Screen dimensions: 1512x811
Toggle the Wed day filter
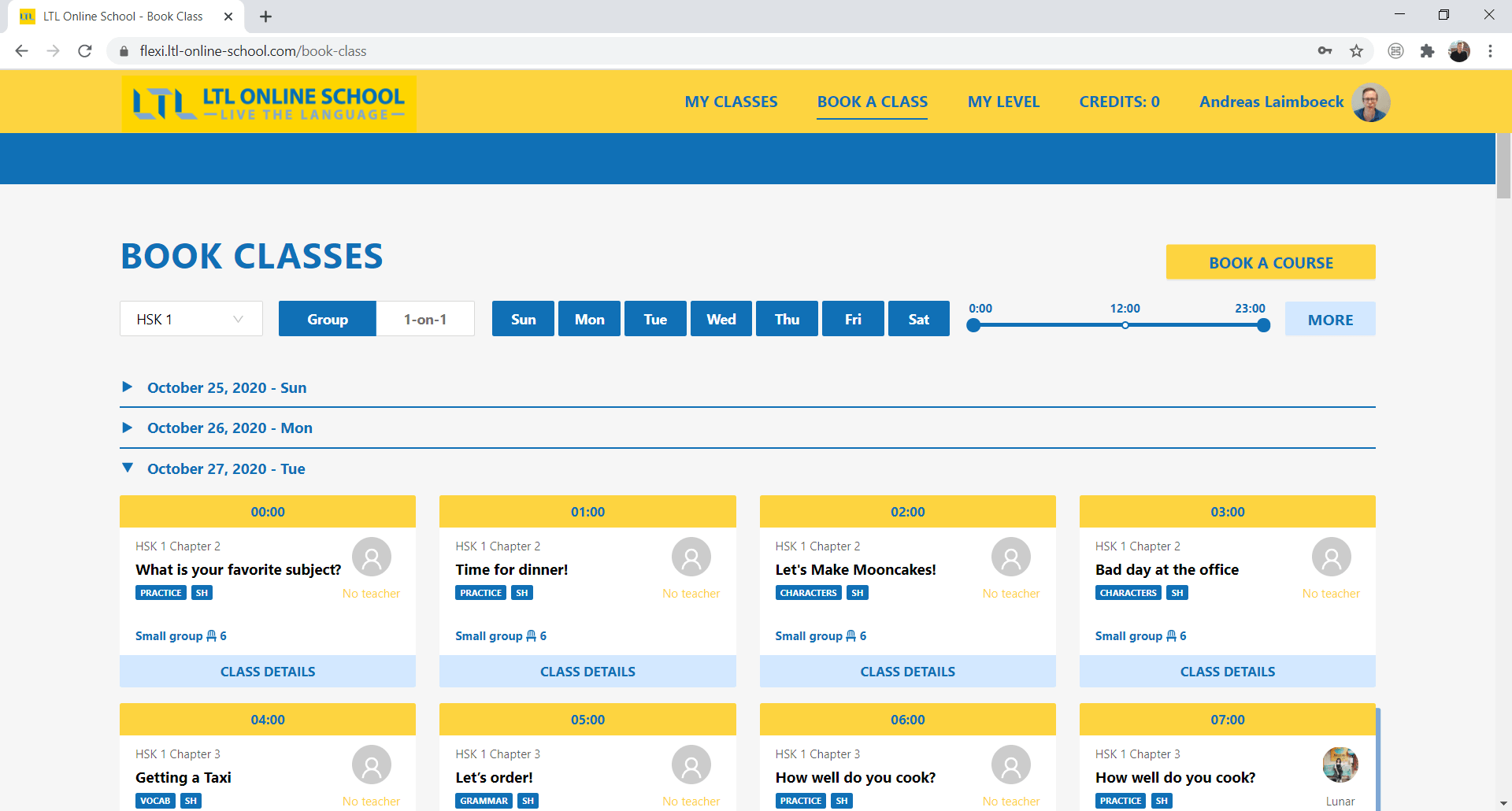tap(721, 319)
